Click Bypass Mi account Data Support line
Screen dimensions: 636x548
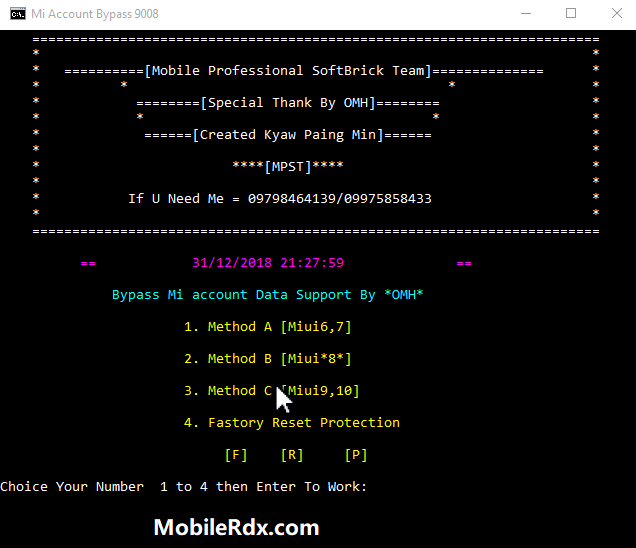268,295
